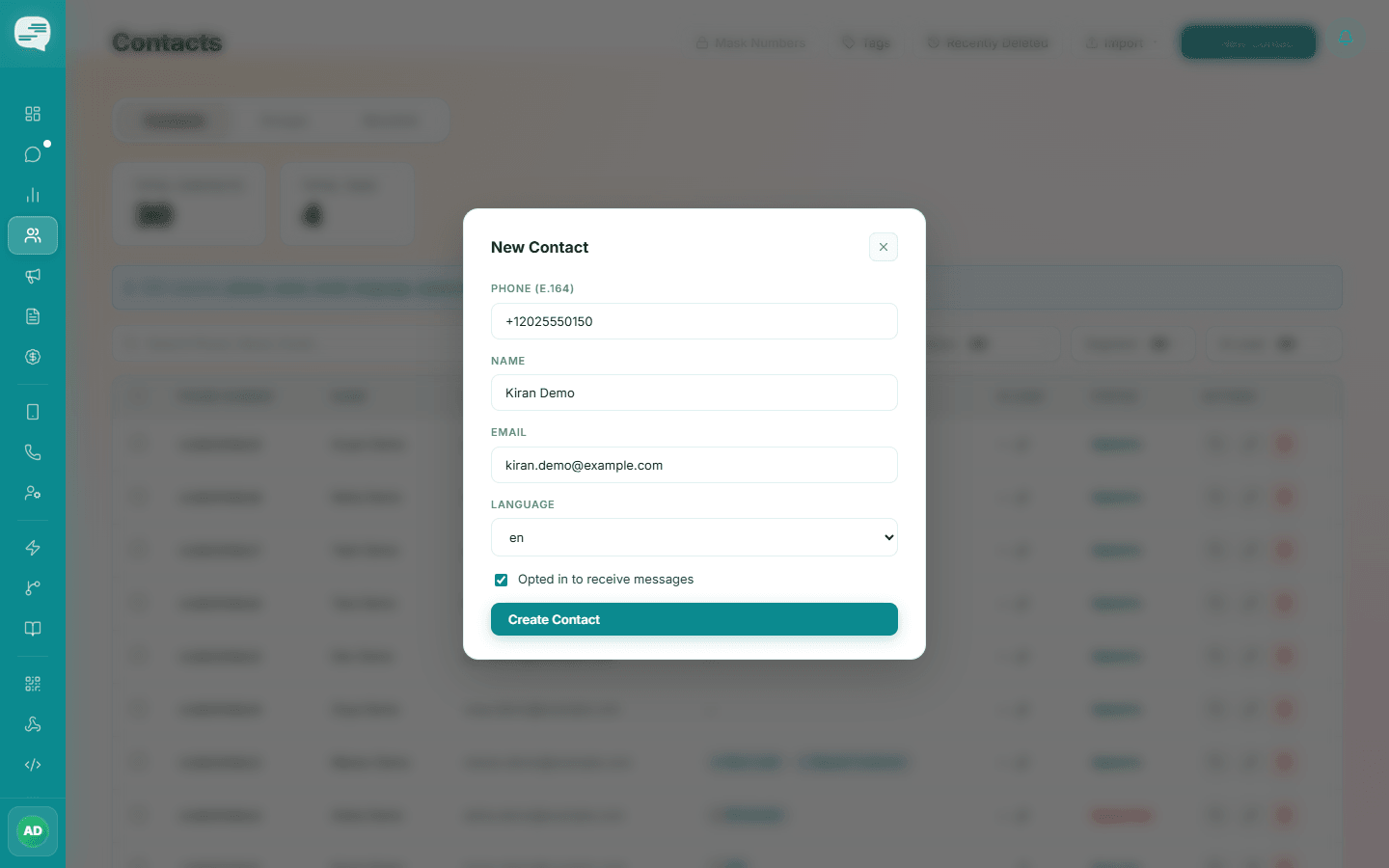Open the lightning bolt automation icon

point(33,548)
